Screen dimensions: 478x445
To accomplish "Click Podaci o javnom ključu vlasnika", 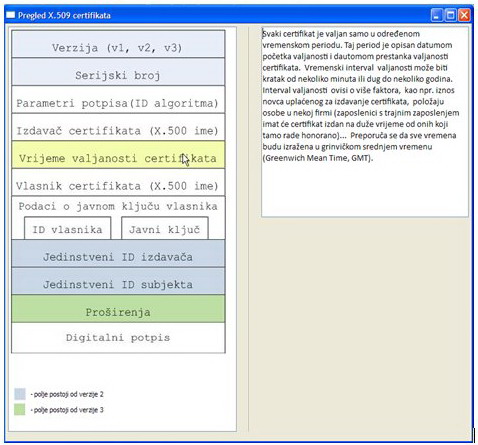I will tap(118, 206).
